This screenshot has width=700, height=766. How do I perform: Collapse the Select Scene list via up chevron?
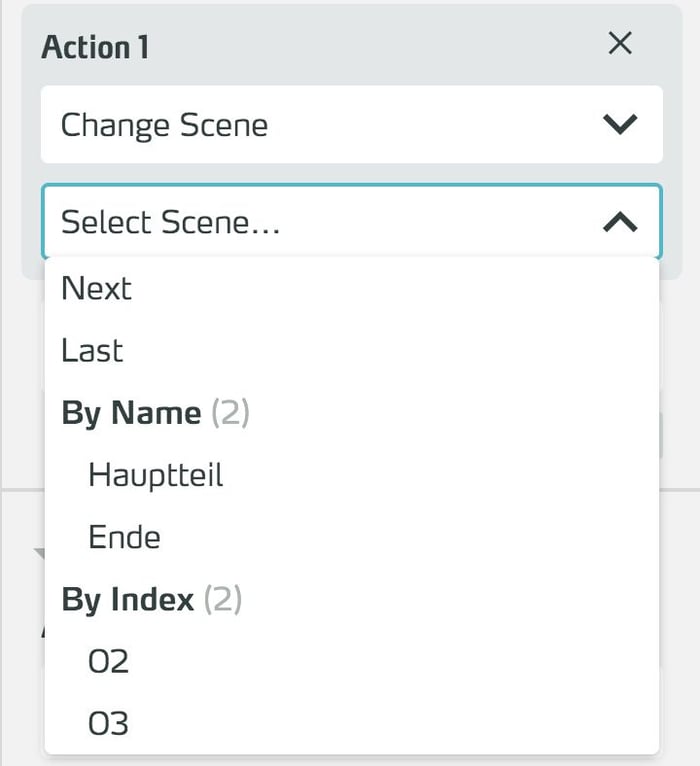(x=620, y=222)
